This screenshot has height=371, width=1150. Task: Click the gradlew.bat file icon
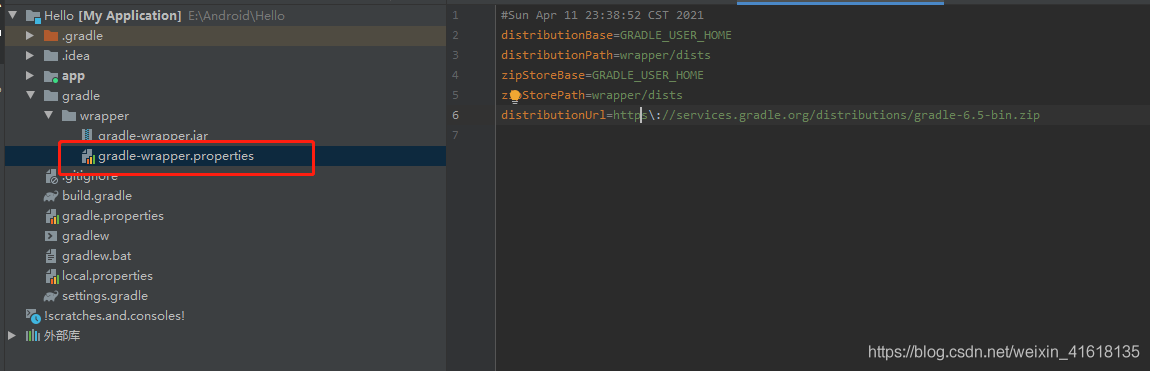tap(51, 256)
